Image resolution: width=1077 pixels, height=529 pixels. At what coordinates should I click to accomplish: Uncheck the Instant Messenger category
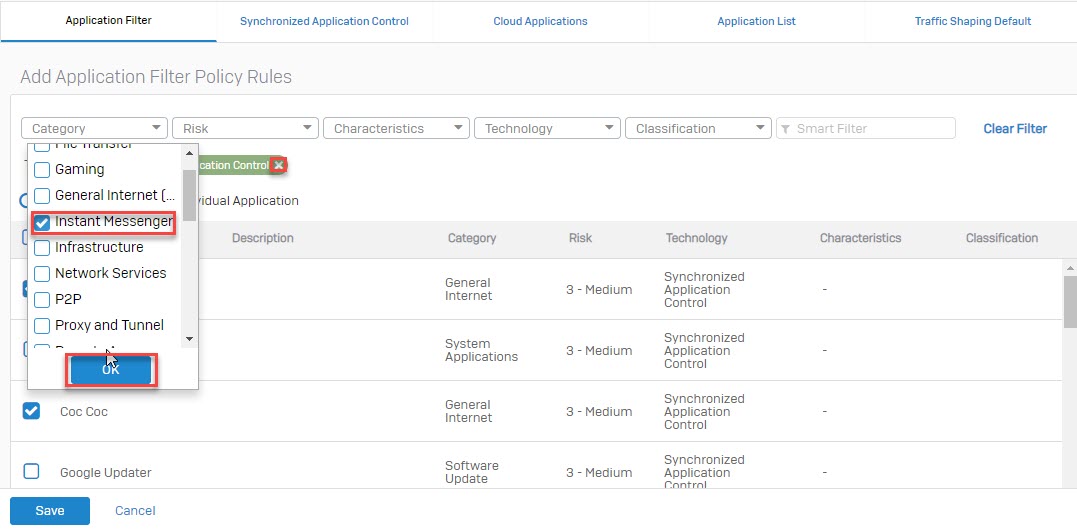click(x=42, y=222)
